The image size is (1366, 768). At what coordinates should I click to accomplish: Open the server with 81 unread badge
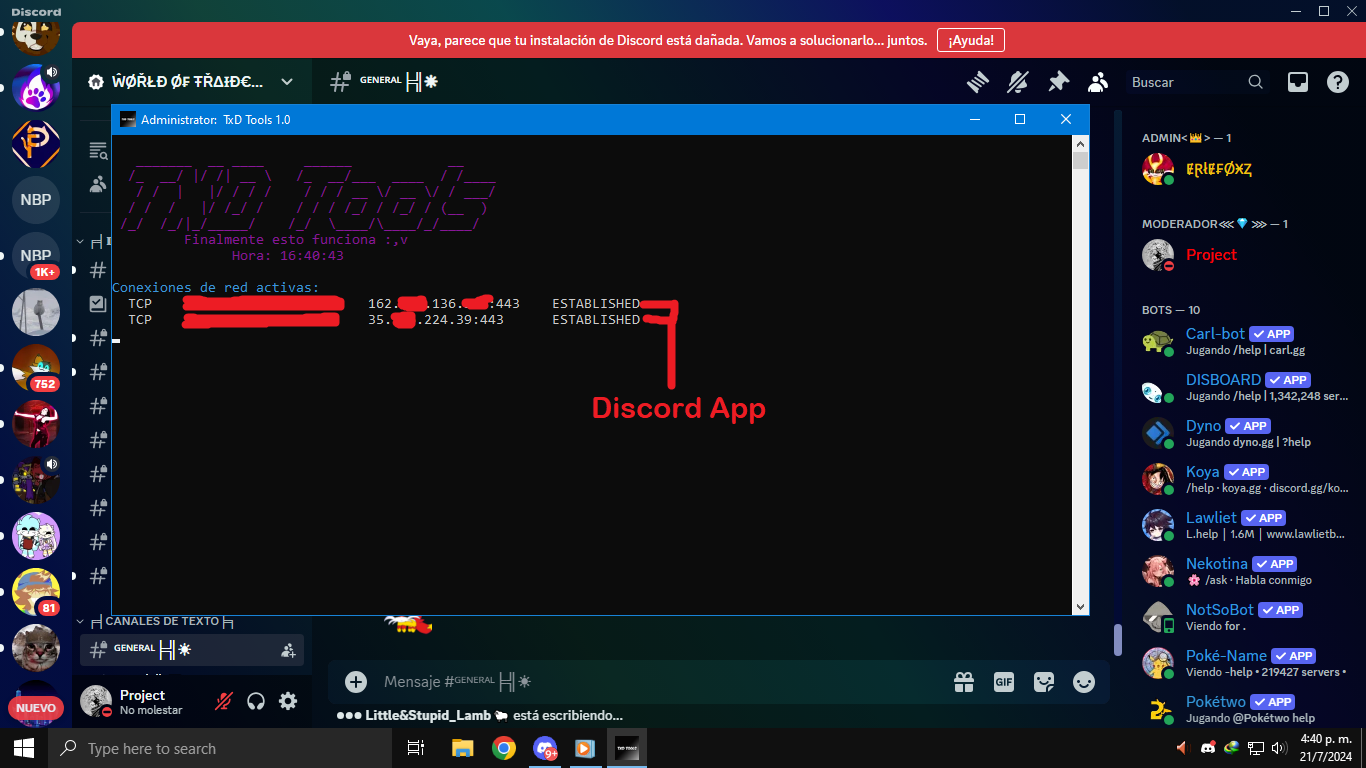[x=36, y=592]
